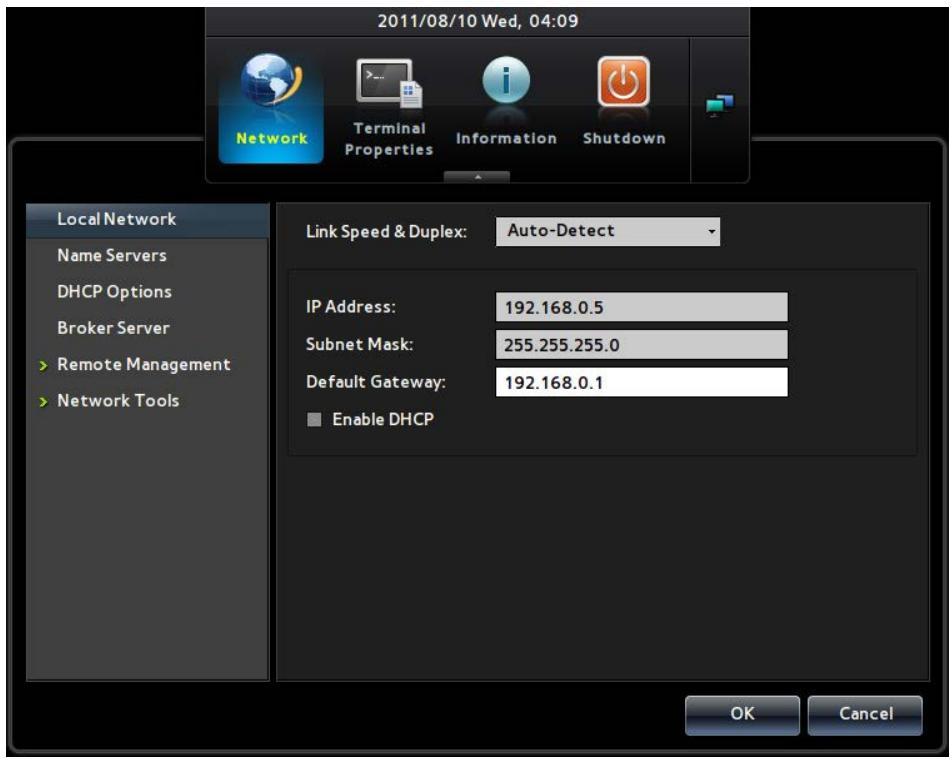Click the Default Gateway field
The width and height of the screenshot is (951, 759).
[x=642, y=382]
